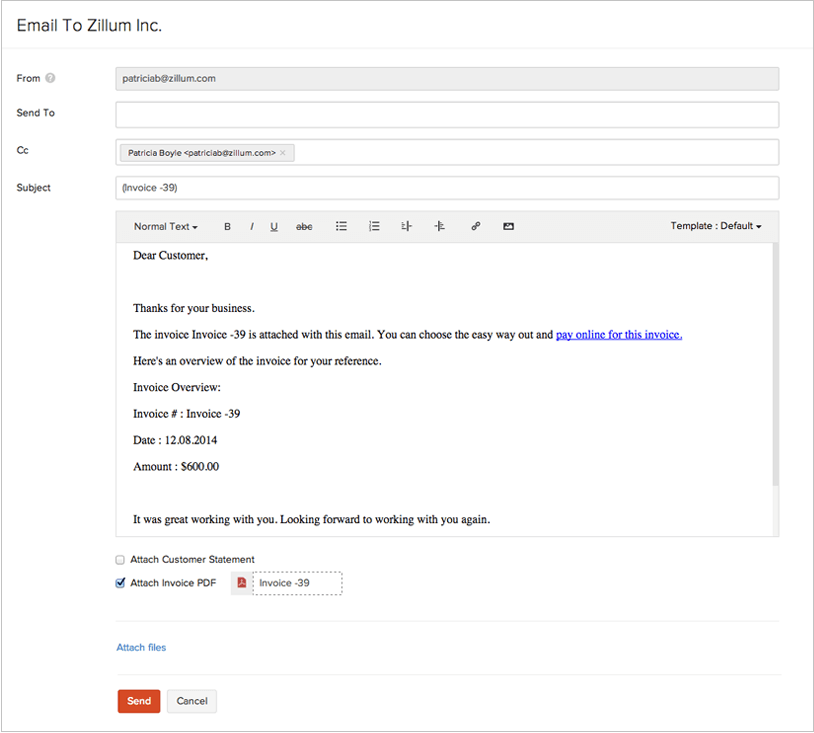The width and height of the screenshot is (814, 733).
Task: Apply strikethrough using the abc icon
Action: point(304,227)
